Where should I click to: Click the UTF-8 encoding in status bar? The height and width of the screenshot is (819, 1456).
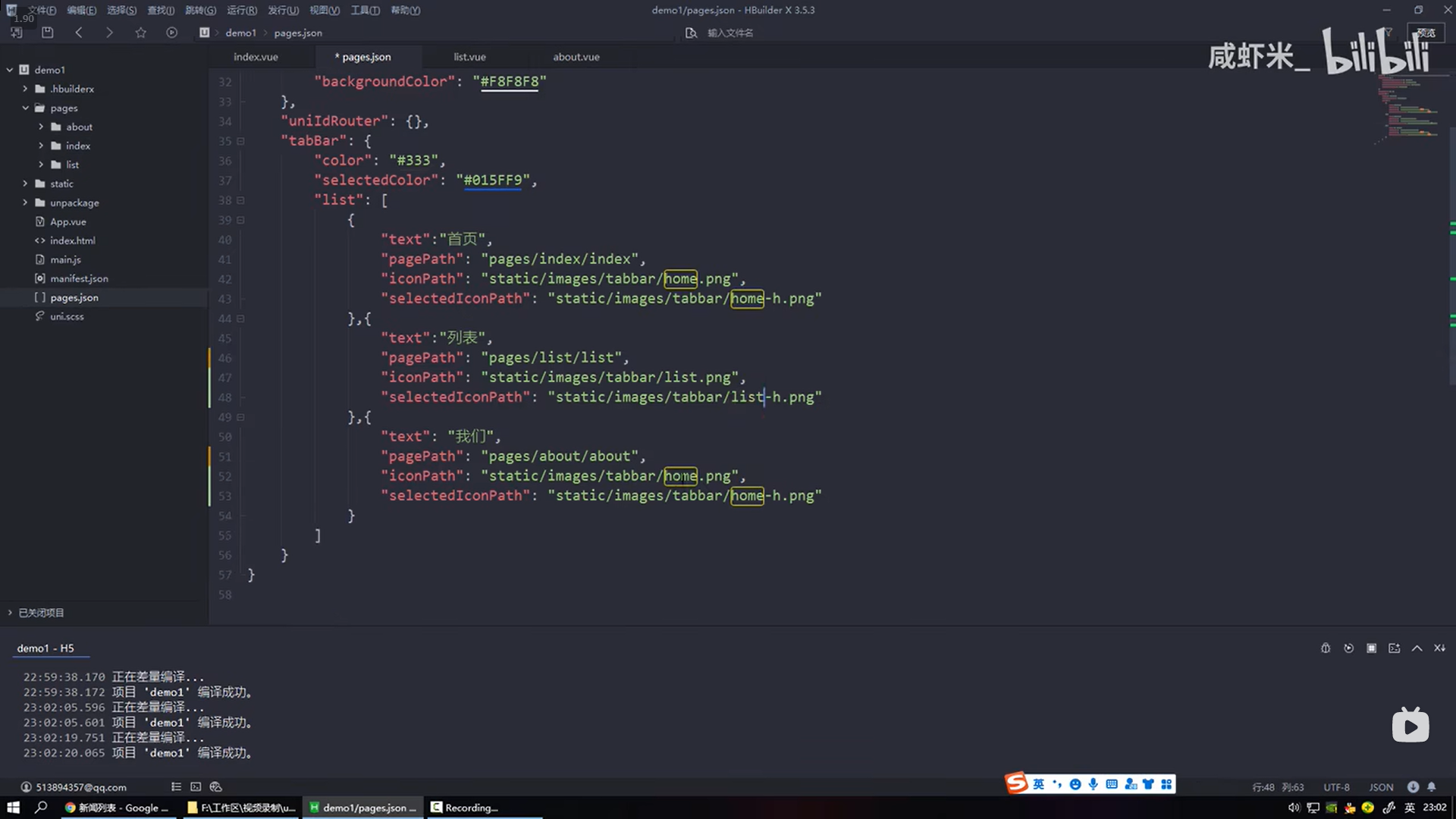point(1336,787)
